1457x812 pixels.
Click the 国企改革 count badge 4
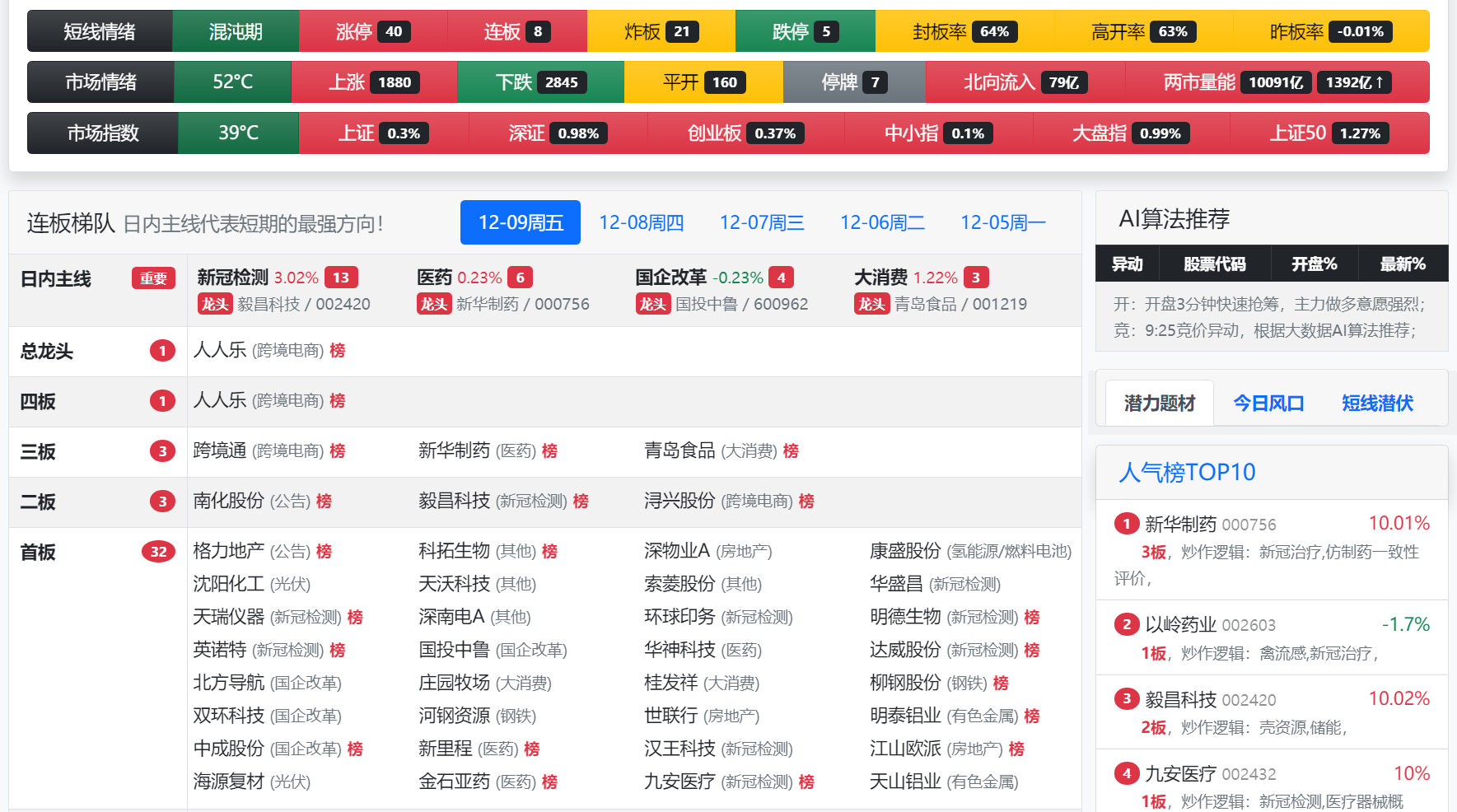pyautogui.click(x=781, y=278)
